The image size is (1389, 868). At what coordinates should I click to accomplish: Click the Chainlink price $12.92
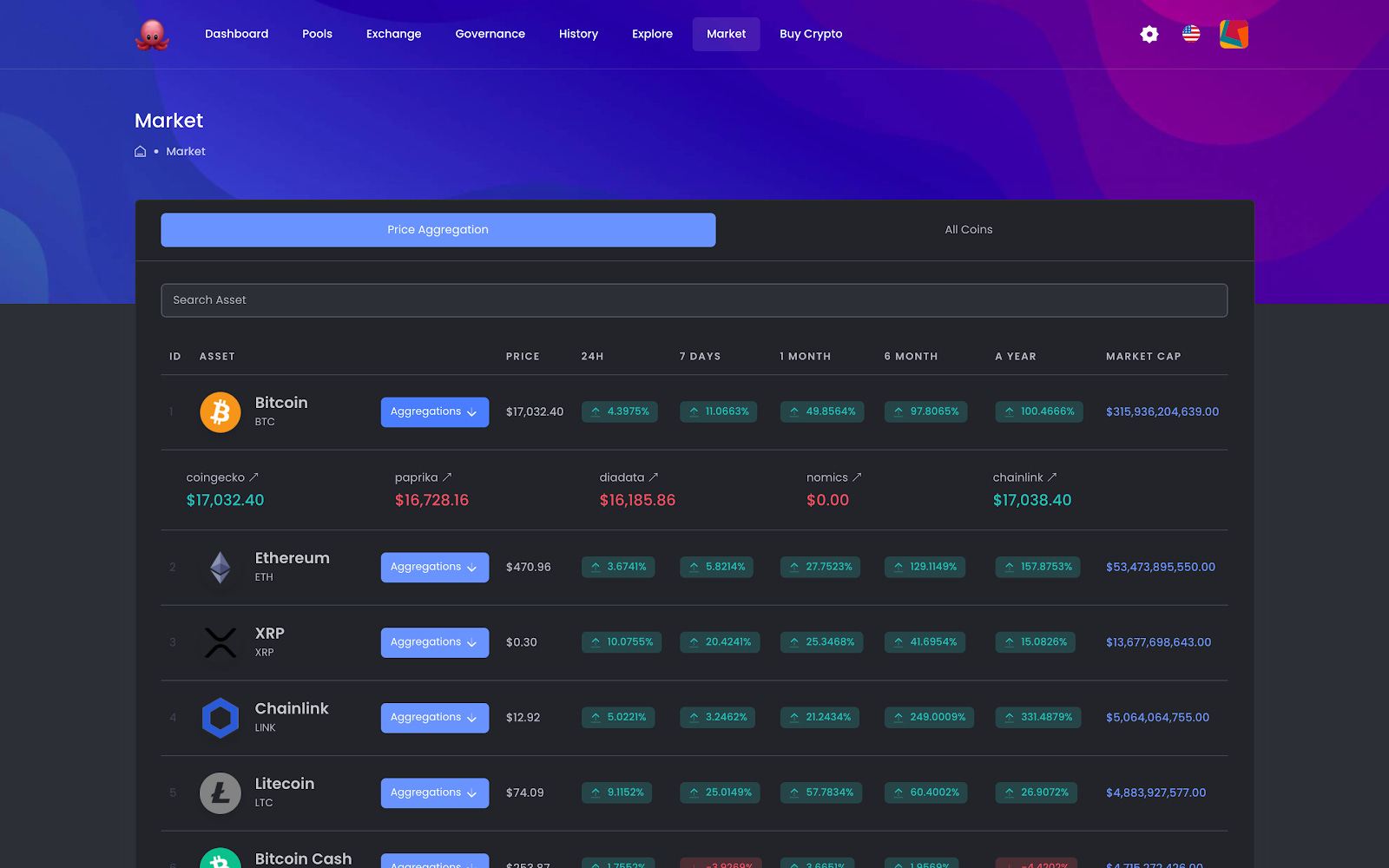coord(523,718)
